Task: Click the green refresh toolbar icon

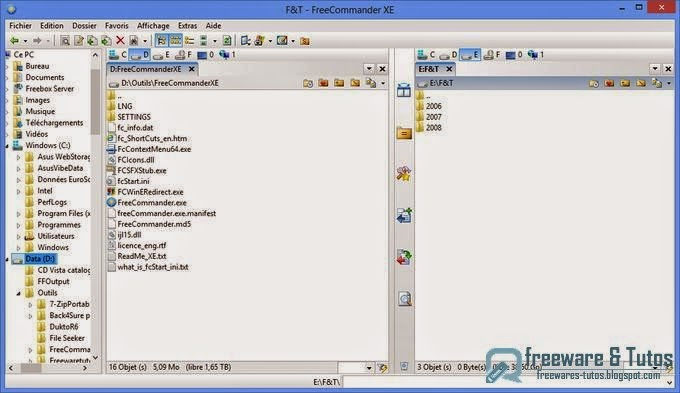Action: [226, 41]
